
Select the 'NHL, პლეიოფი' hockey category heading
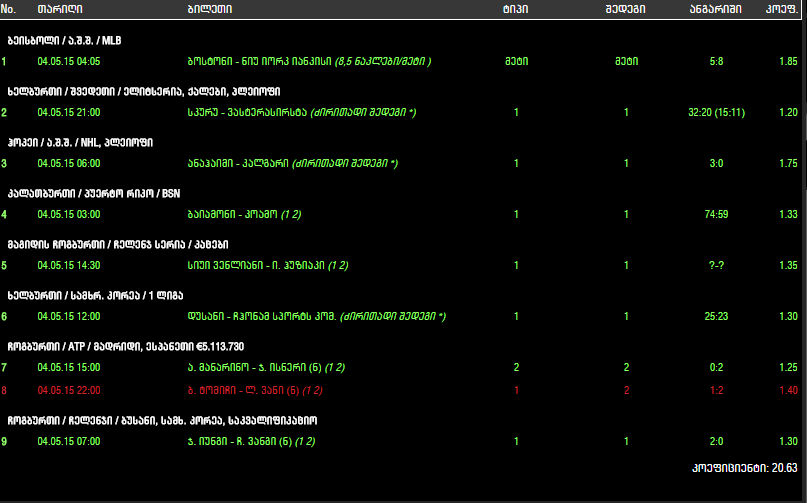(x=80, y=143)
